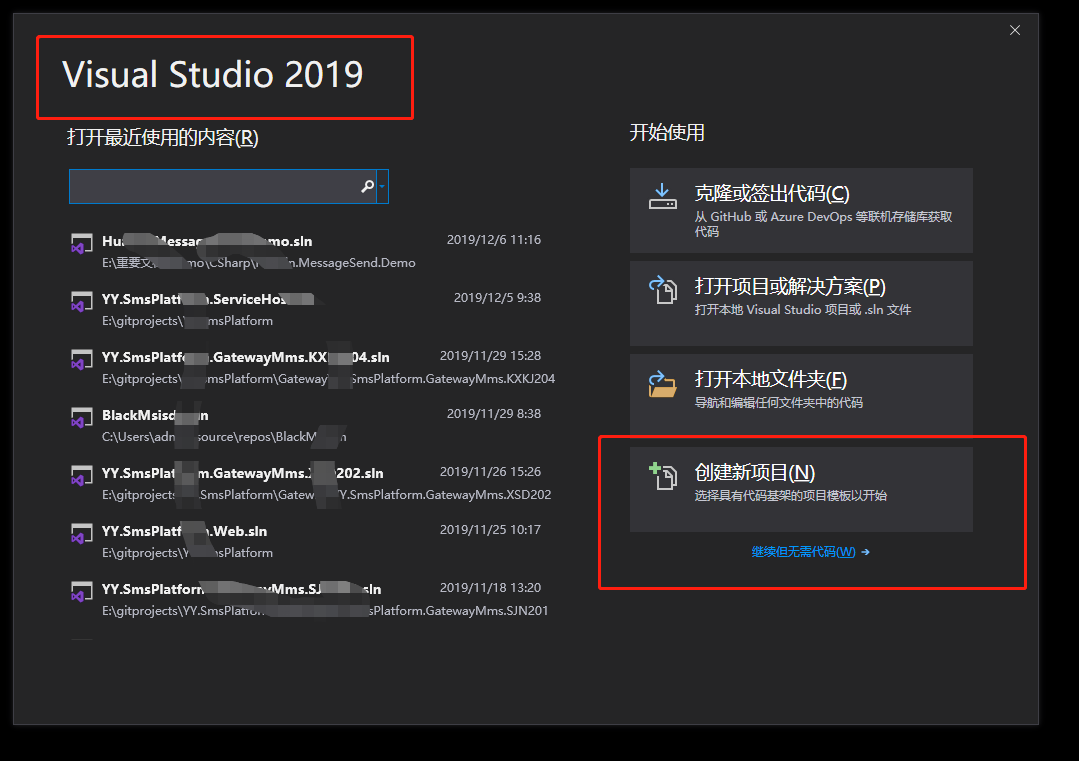Click 继续但无需代码(W) link

pyautogui.click(x=803, y=552)
